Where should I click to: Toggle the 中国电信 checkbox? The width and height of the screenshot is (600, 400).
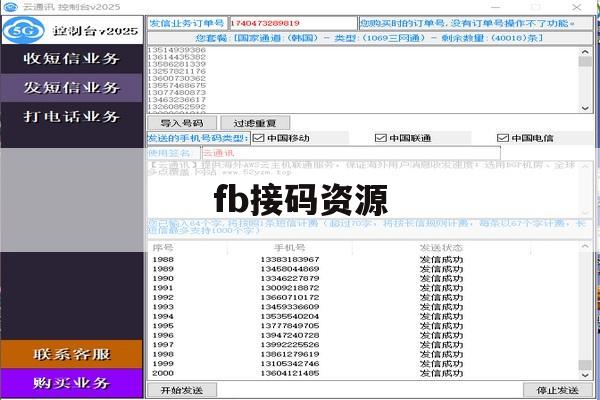pos(502,138)
